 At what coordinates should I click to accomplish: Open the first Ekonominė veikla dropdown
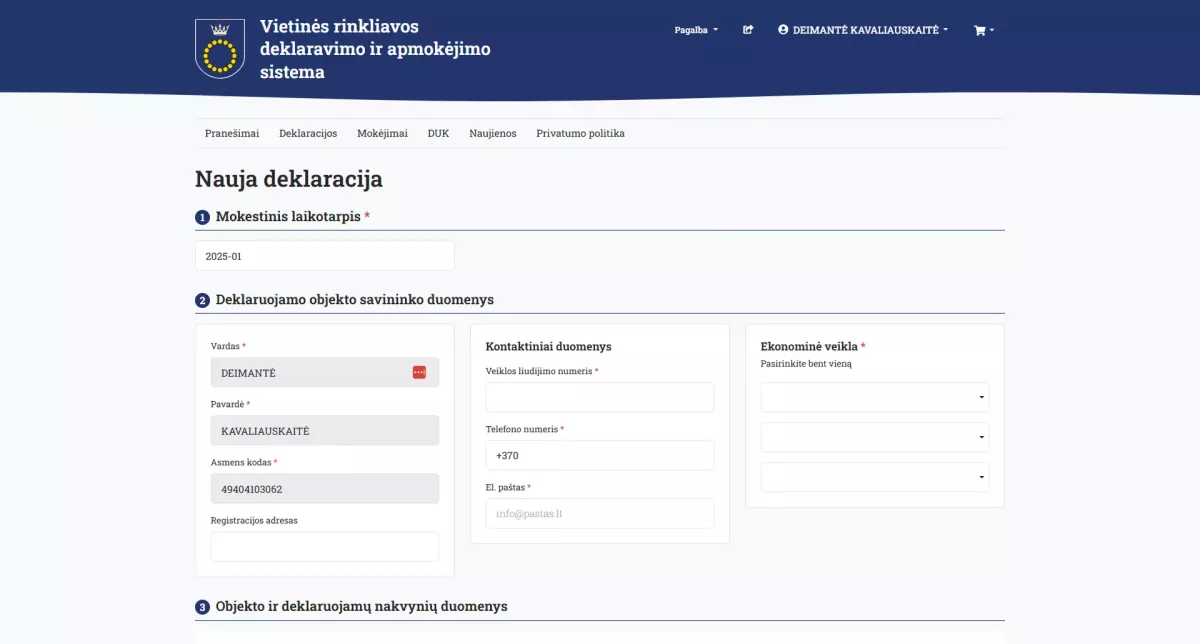tap(873, 397)
